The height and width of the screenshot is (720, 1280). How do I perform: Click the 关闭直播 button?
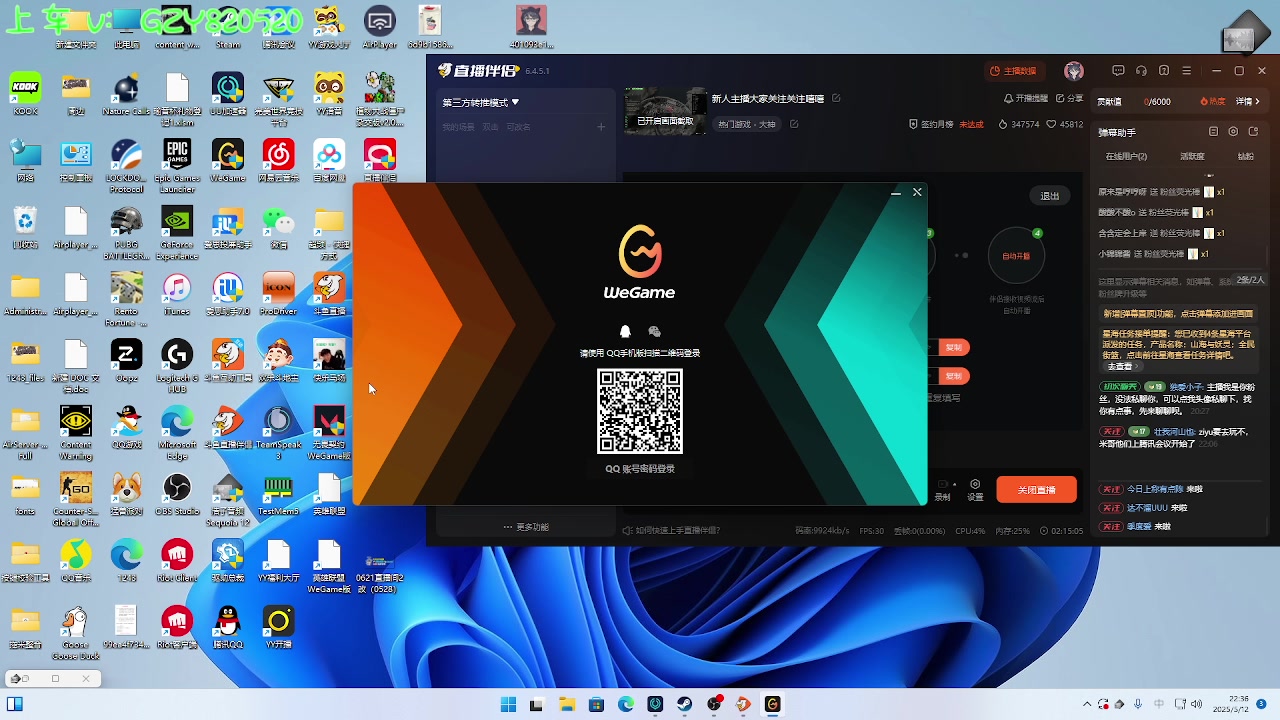(1036, 490)
